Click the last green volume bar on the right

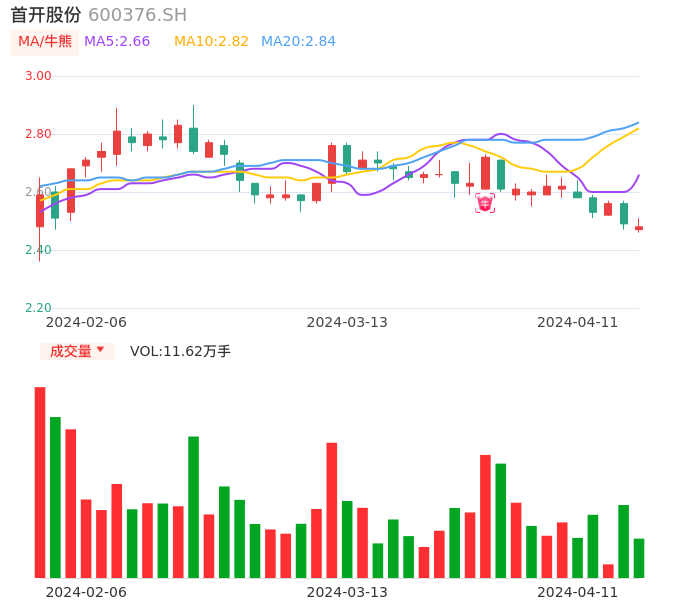(x=639, y=558)
